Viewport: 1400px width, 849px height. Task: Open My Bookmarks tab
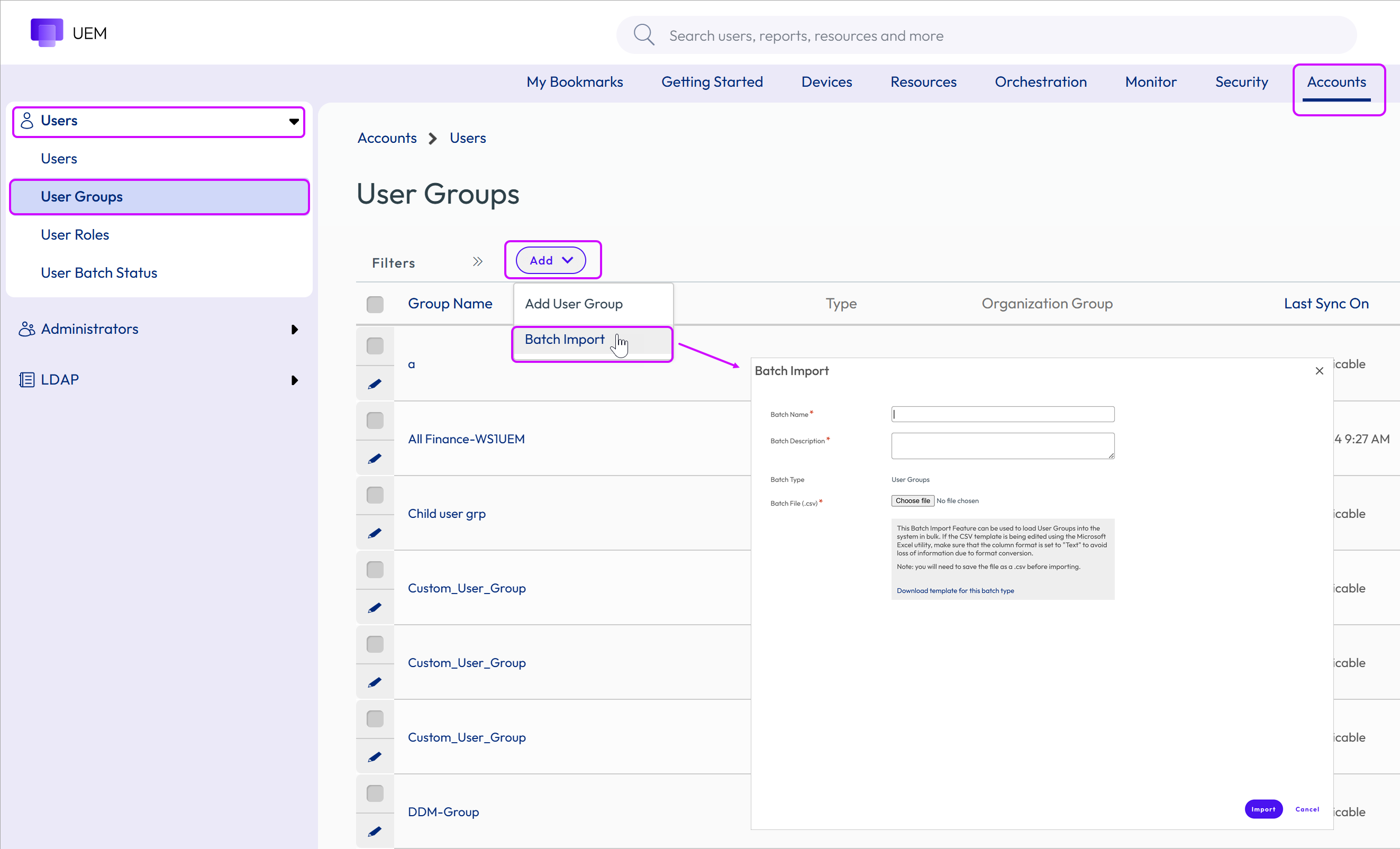coord(575,82)
